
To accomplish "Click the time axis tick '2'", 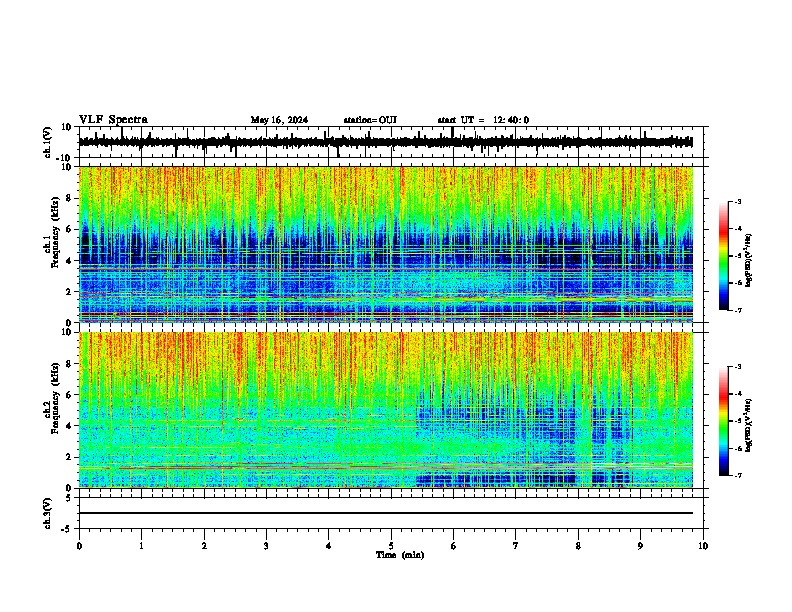I will click(x=204, y=546).
